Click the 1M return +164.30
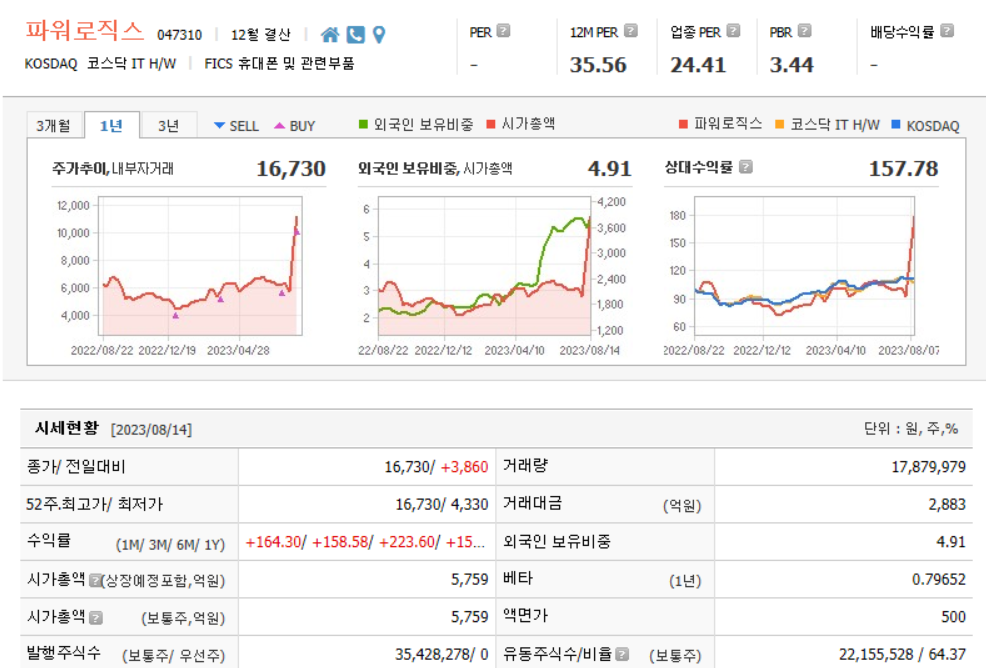The width and height of the screenshot is (986, 668). [273, 542]
